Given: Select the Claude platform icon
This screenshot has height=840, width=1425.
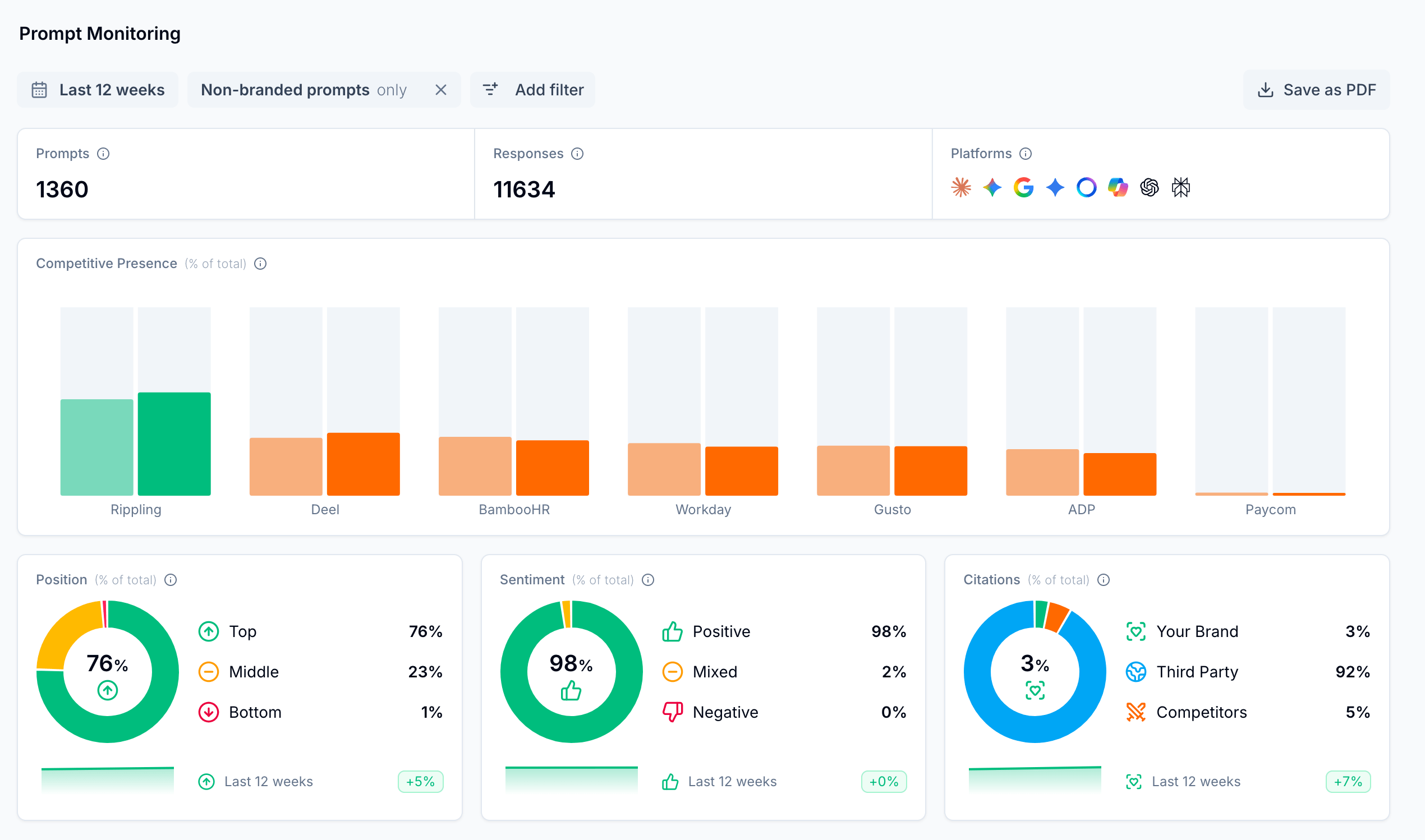Looking at the screenshot, I should tap(961, 187).
